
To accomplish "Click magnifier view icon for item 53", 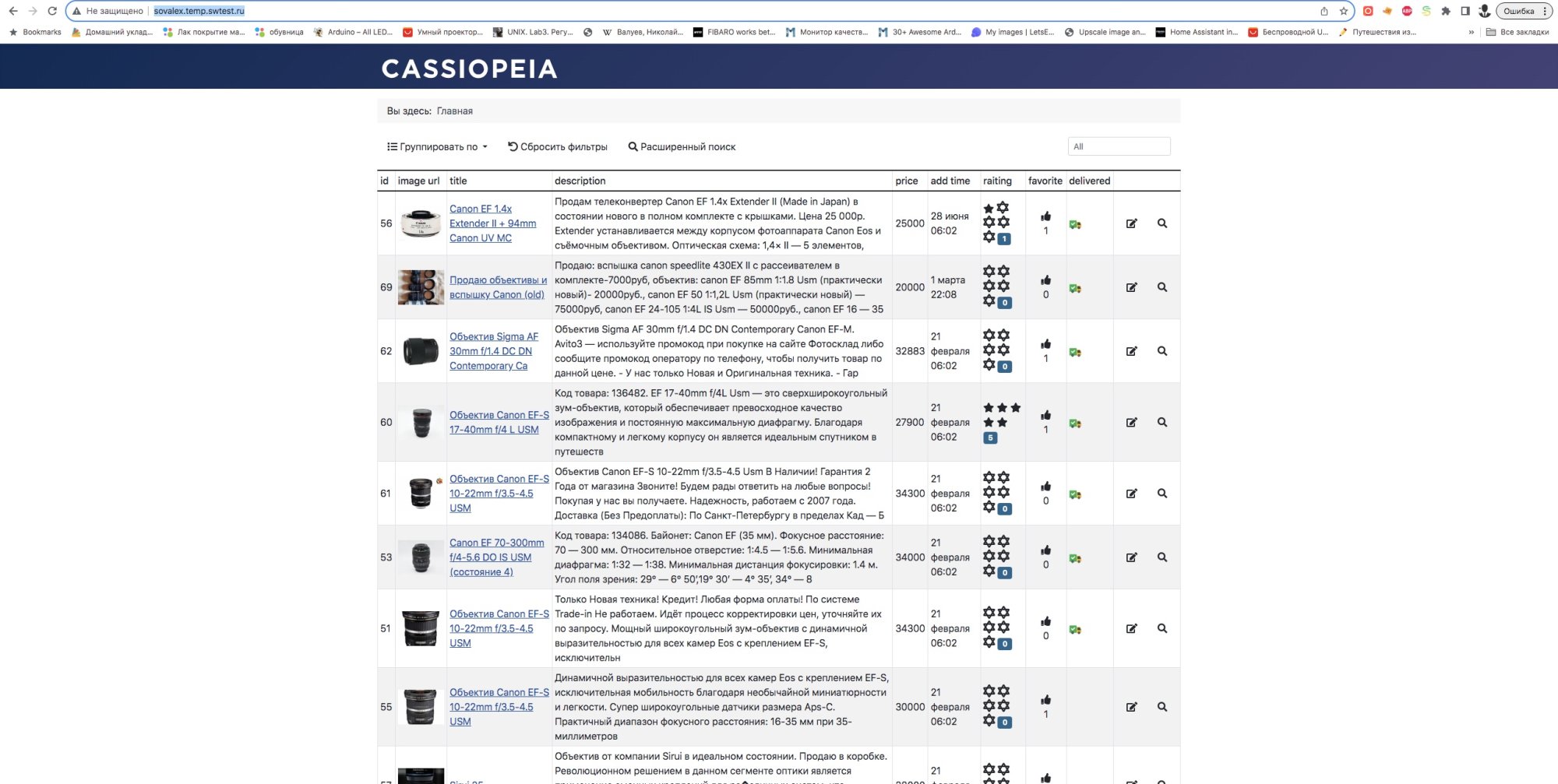I will (x=1161, y=557).
